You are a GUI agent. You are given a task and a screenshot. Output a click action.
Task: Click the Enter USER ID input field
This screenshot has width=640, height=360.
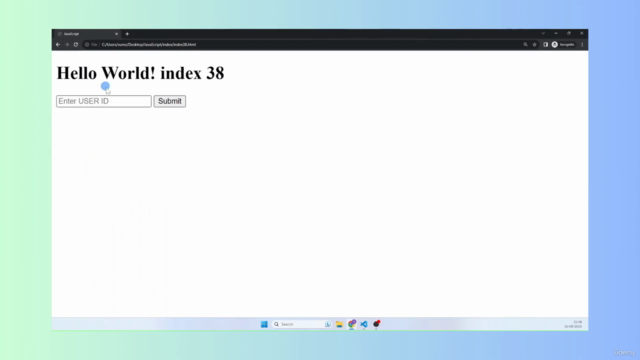(104, 101)
